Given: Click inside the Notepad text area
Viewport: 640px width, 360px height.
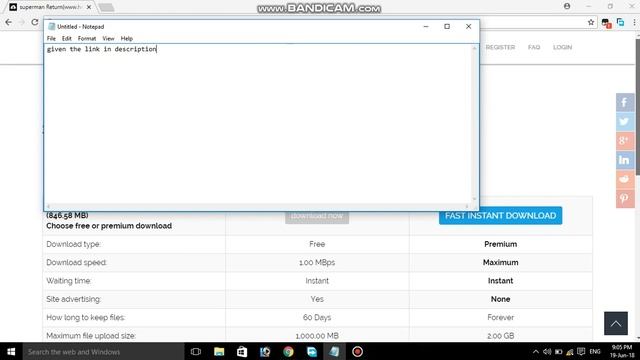Looking at the screenshot, I should 258,124.
